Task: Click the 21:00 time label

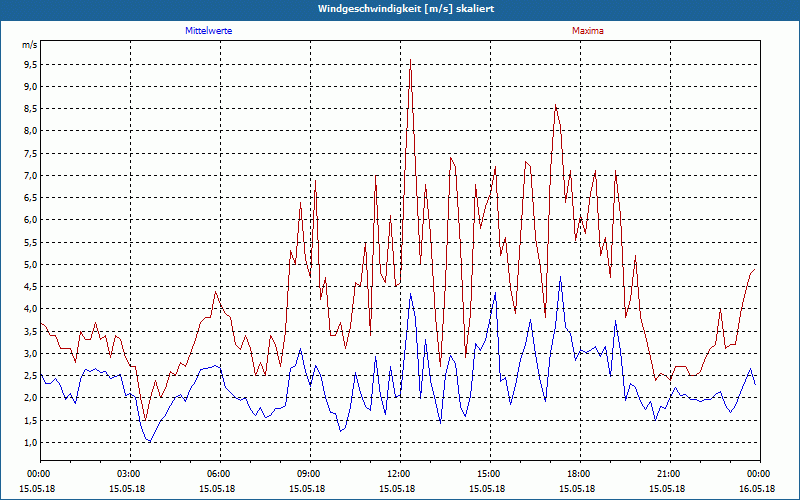Action: point(670,474)
